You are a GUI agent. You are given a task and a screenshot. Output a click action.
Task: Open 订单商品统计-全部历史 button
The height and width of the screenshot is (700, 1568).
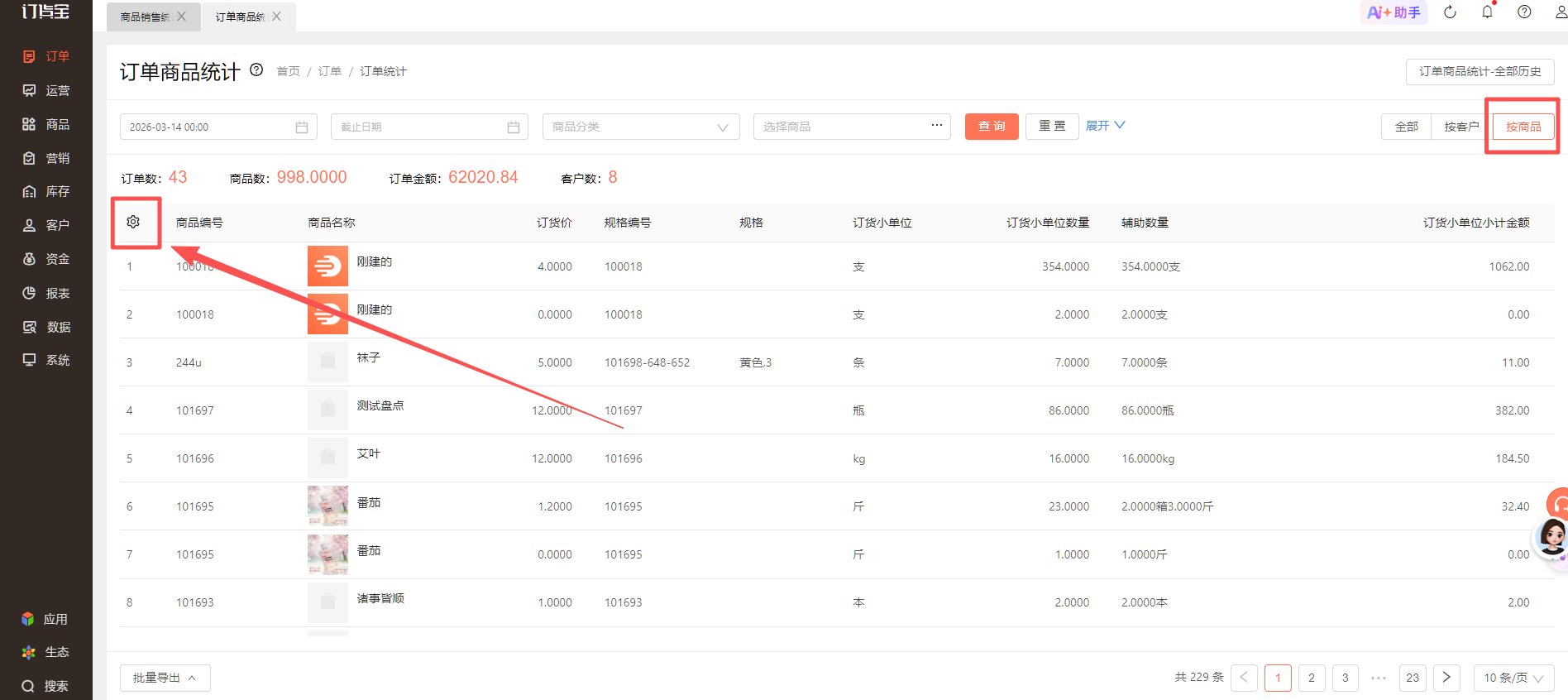1480,71
